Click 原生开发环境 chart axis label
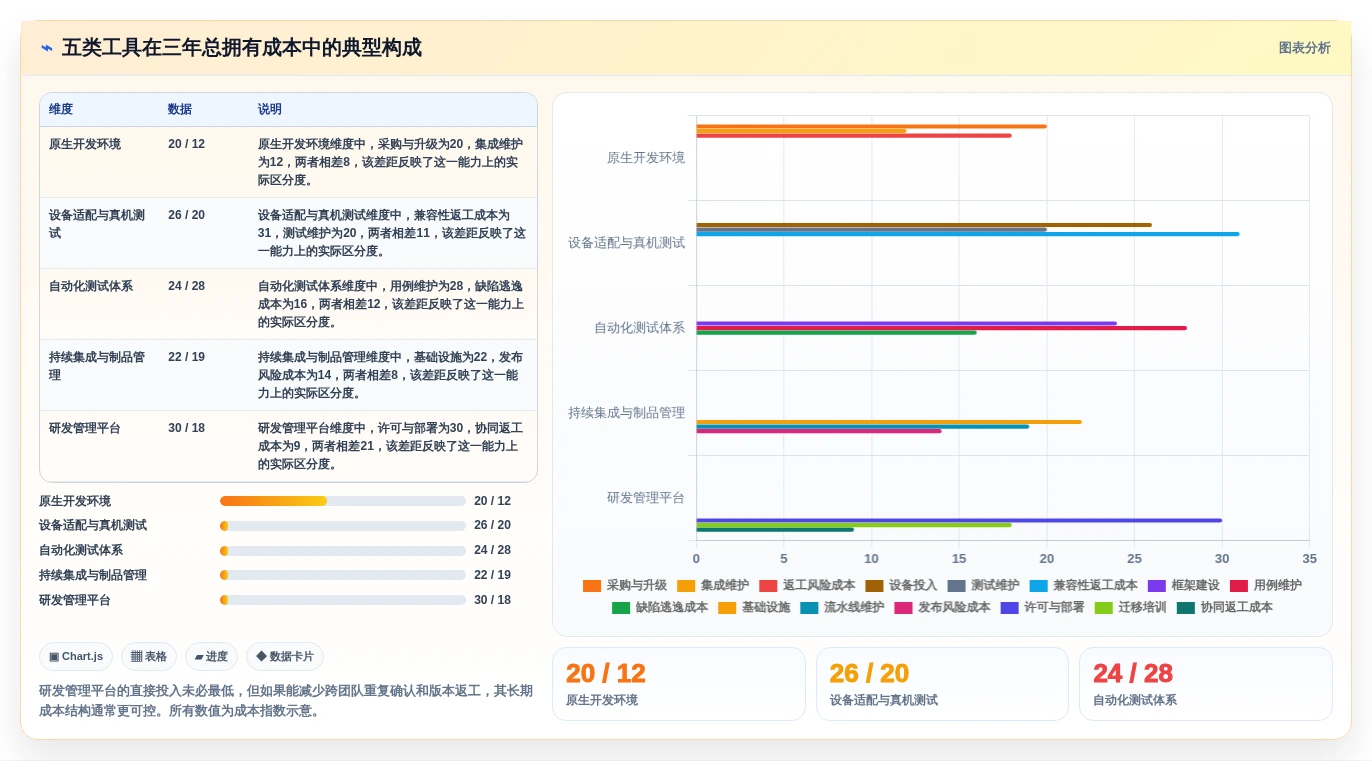 (x=646, y=158)
